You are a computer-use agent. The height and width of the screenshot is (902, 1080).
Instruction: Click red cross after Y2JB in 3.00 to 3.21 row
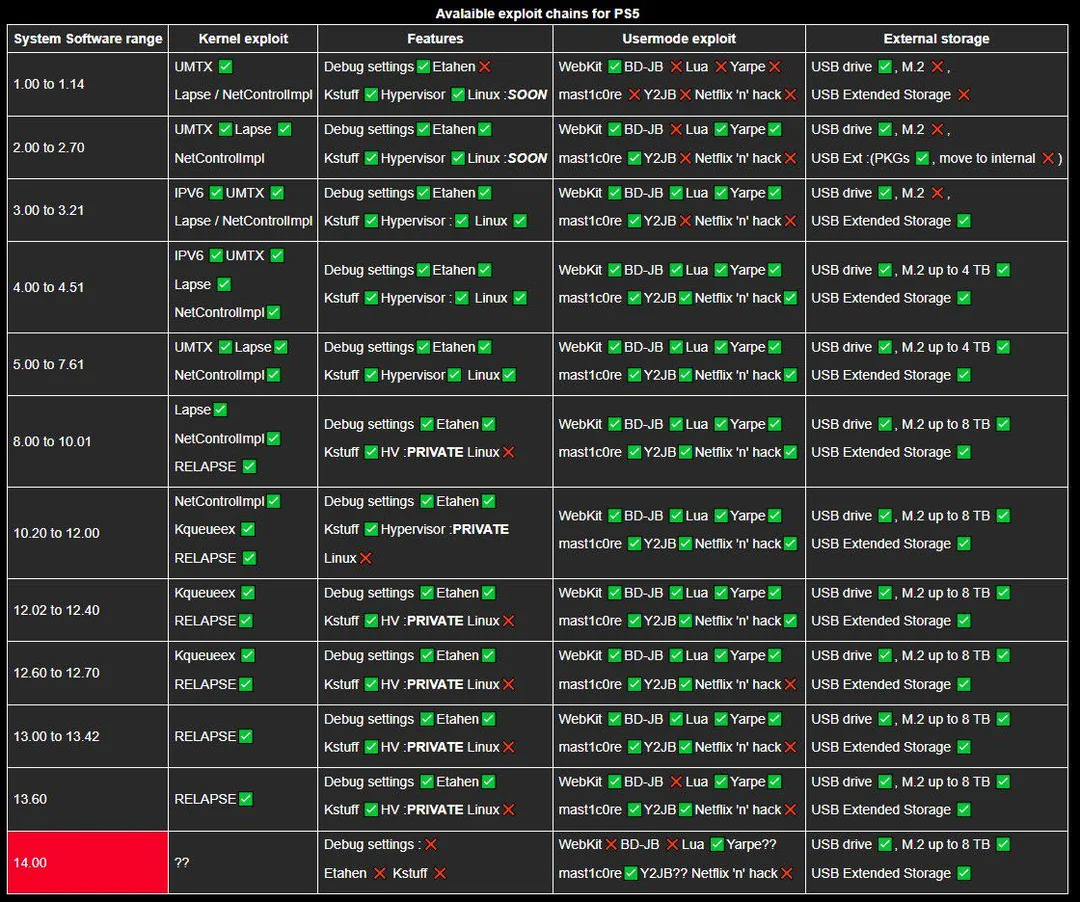[x=685, y=221]
